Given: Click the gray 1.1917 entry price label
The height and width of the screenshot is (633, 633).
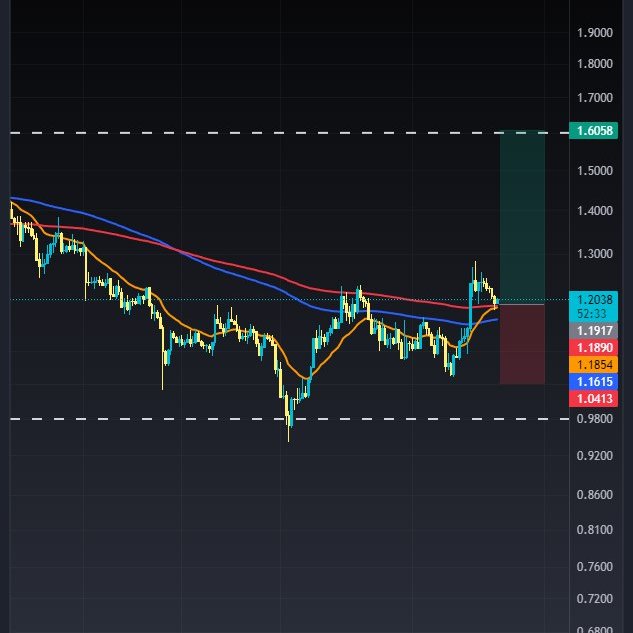Looking at the screenshot, I should [x=593, y=331].
